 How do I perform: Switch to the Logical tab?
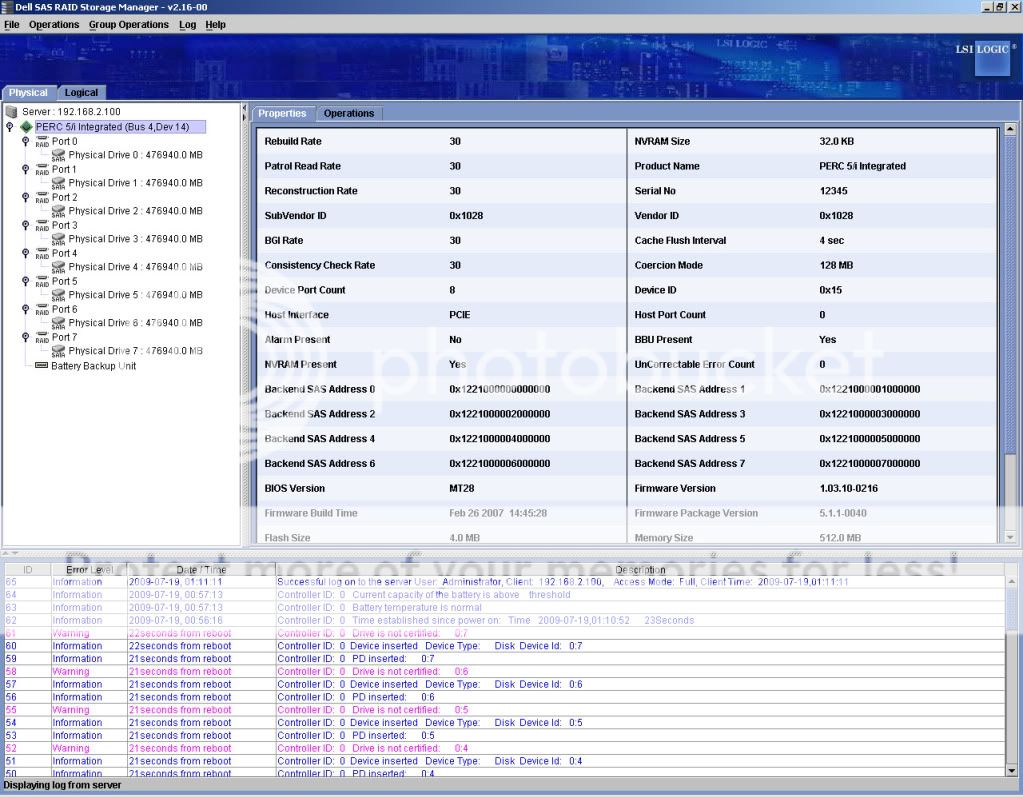(81, 93)
